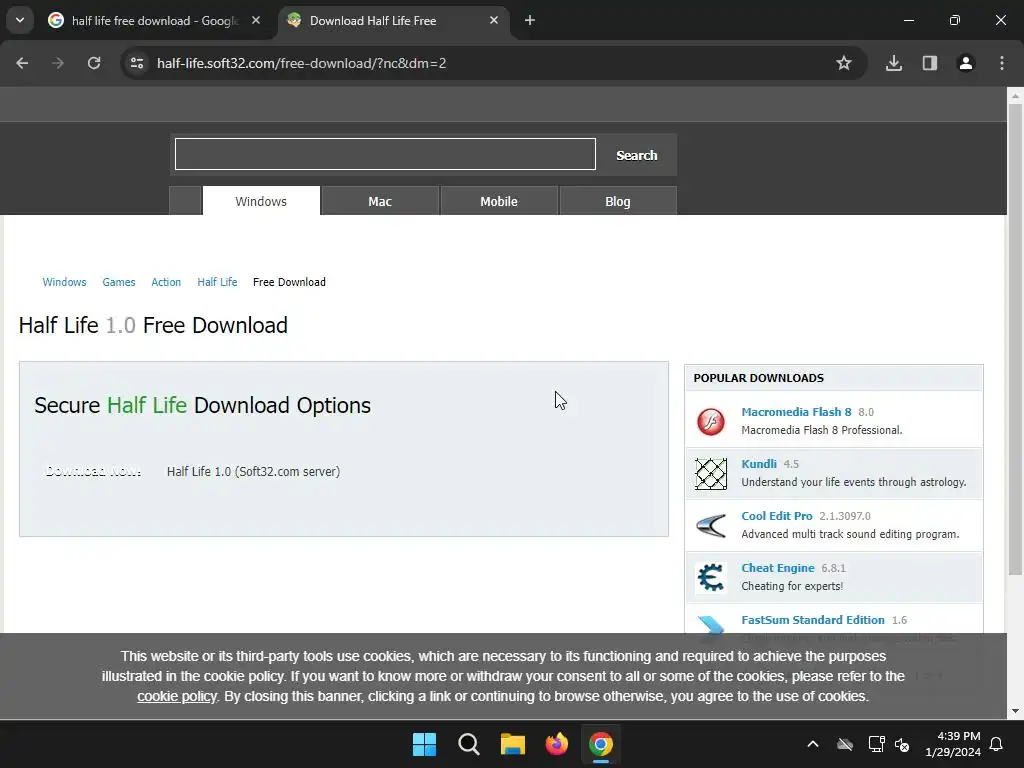Click the Download Now button
The image size is (1024, 768).
(93, 472)
